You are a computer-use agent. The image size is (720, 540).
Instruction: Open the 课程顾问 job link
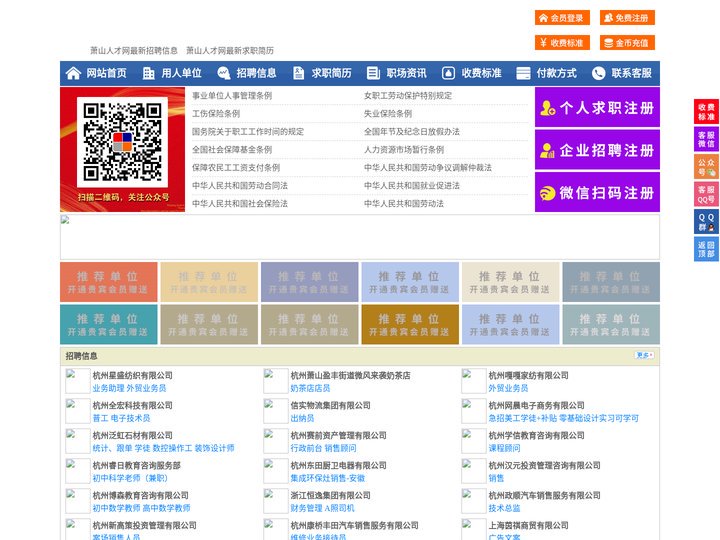[x=505, y=448]
